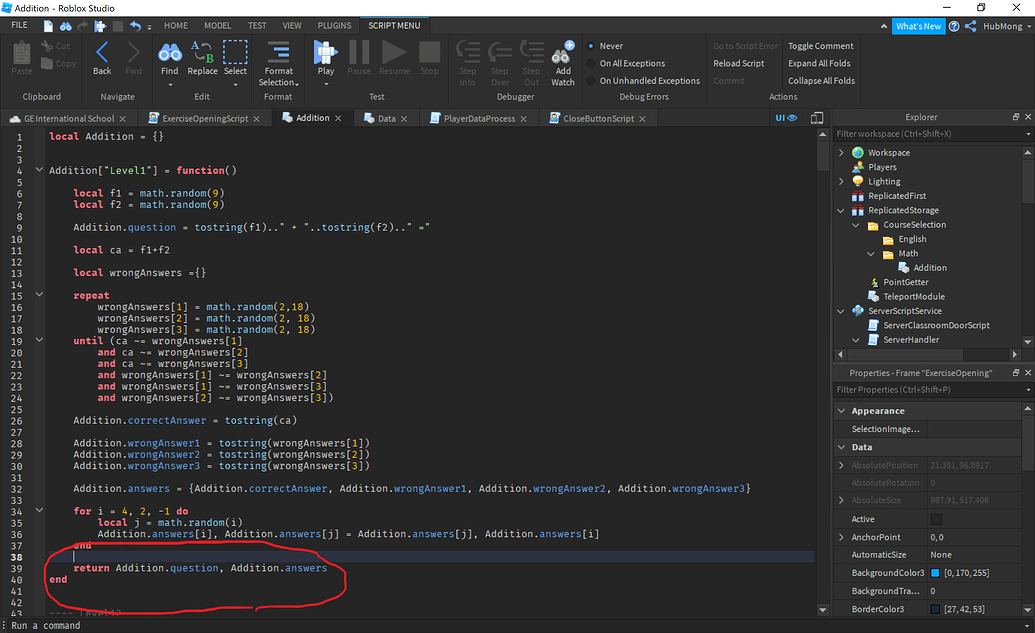Click the Format Selection icon
The width and height of the screenshot is (1035, 633).
[278, 52]
